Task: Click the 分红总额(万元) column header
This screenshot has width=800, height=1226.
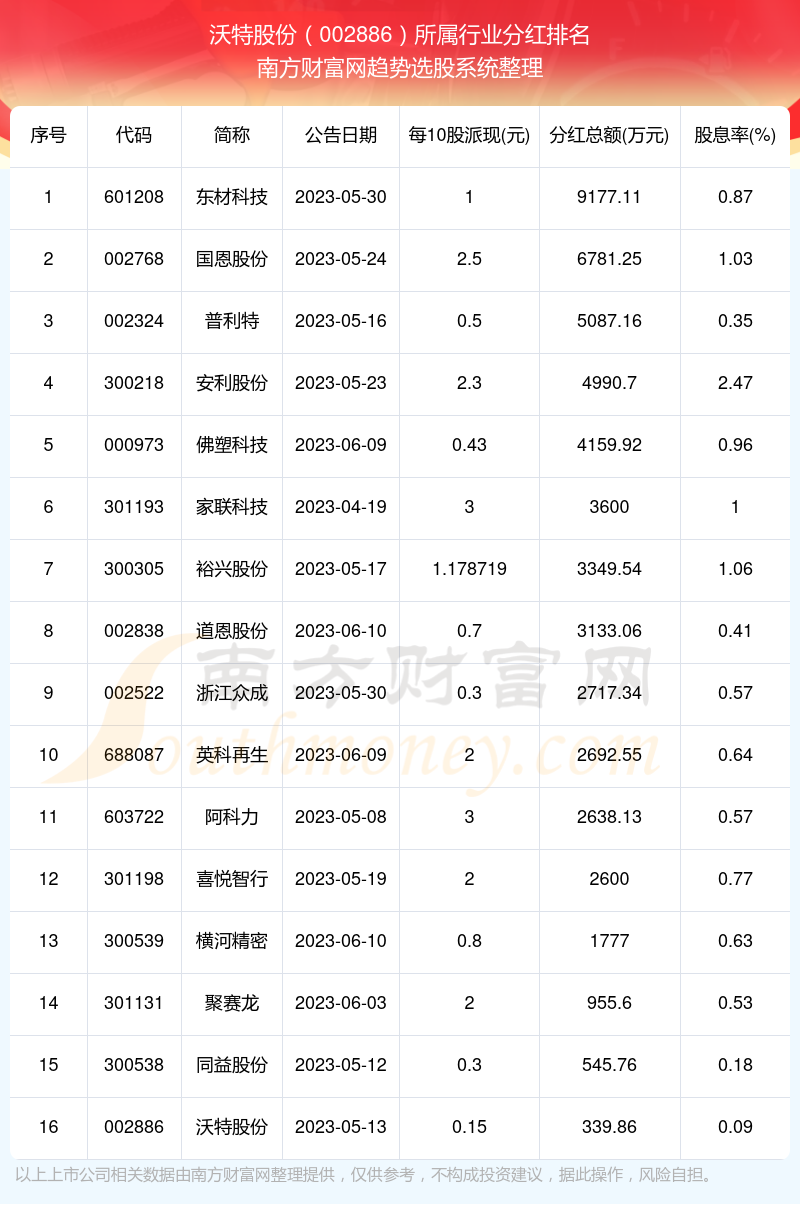Action: click(609, 135)
